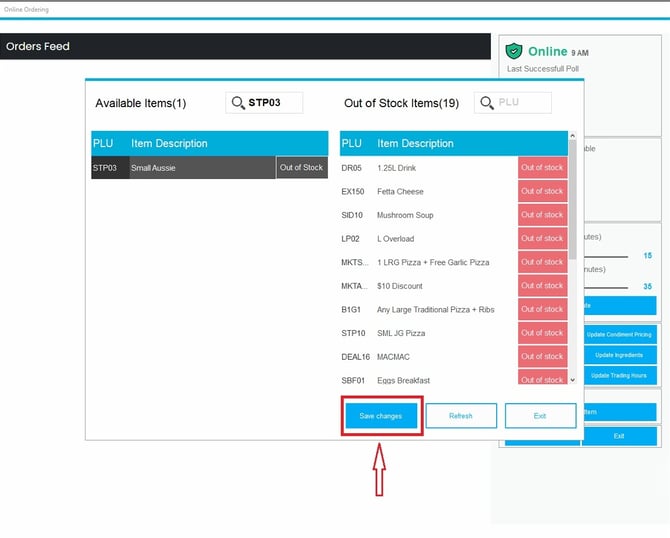670x538 pixels.
Task: Click the green Online shield icon
Action: [514, 51]
